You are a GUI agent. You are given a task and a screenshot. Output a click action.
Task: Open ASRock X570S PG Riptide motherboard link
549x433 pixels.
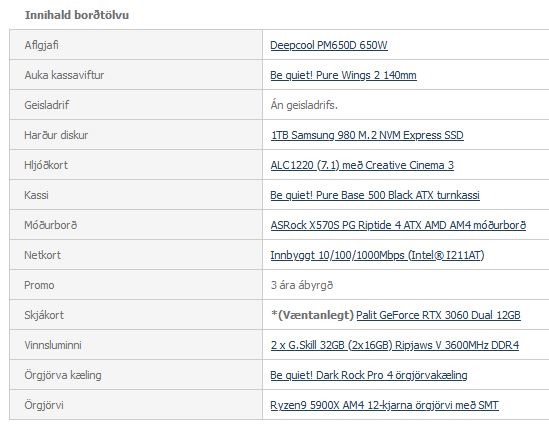point(398,225)
